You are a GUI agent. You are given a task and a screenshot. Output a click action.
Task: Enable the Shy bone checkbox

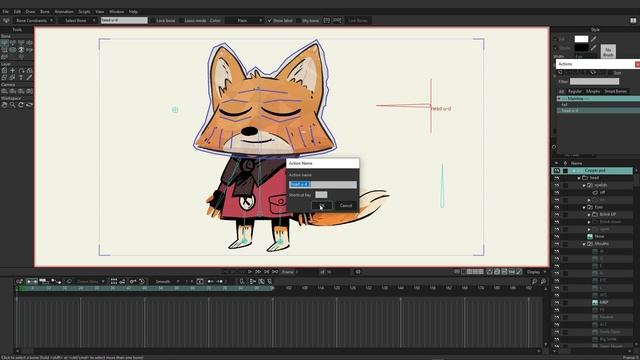click(x=298, y=20)
